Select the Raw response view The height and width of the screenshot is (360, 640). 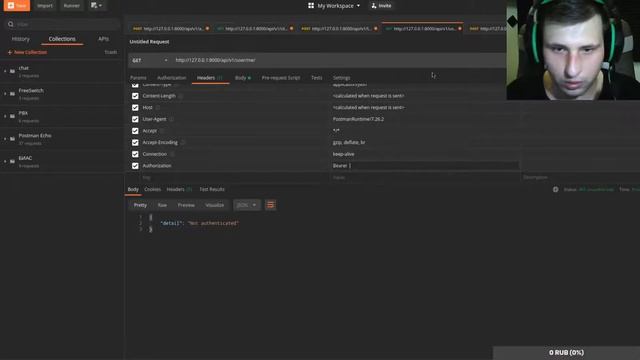(x=162, y=205)
